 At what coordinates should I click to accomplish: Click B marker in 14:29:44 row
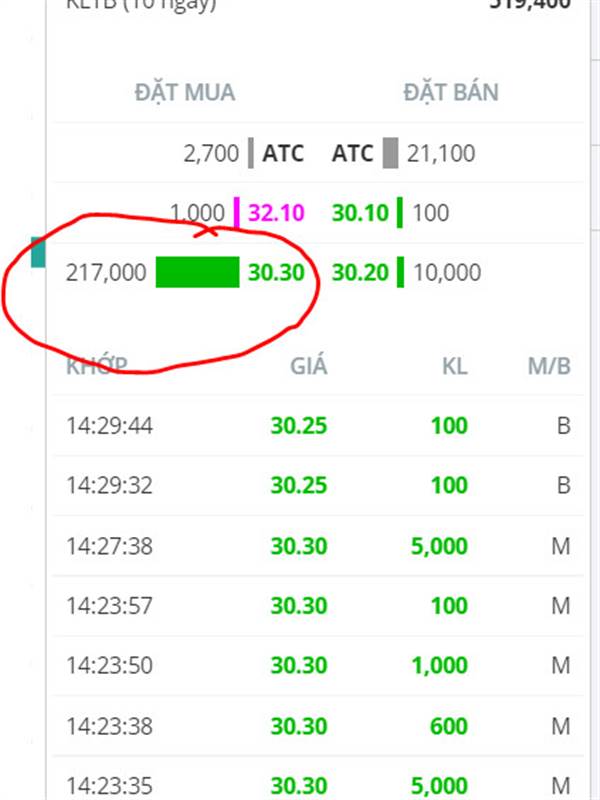[x=563, y=426]
